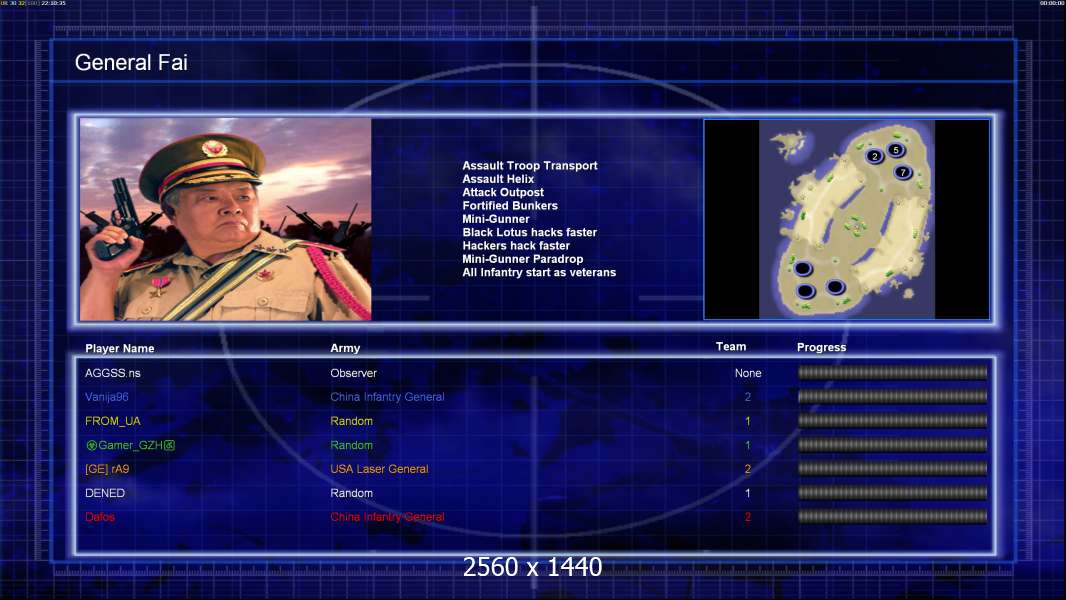
Task: Click the "Assault Helix" ability line
Action: pyautogui.click(x=498, y=179)
